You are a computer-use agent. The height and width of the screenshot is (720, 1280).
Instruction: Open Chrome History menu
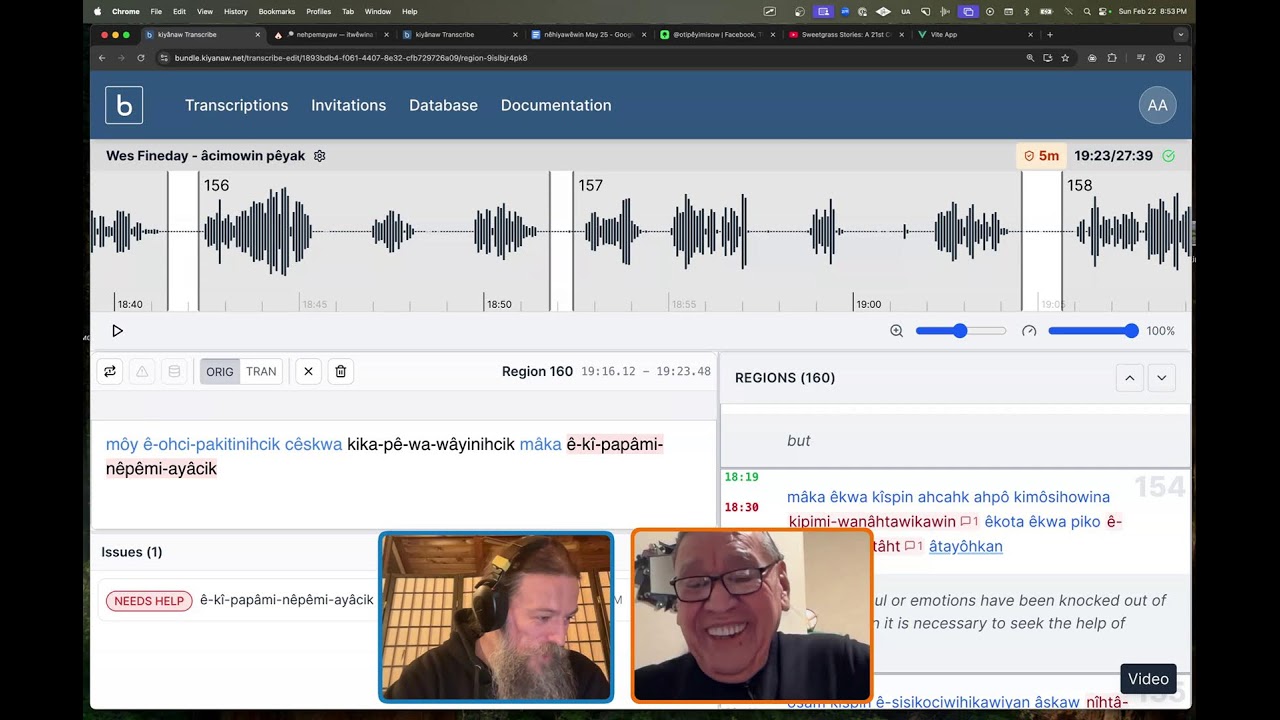pyautogui.click(x=236, y=11)
